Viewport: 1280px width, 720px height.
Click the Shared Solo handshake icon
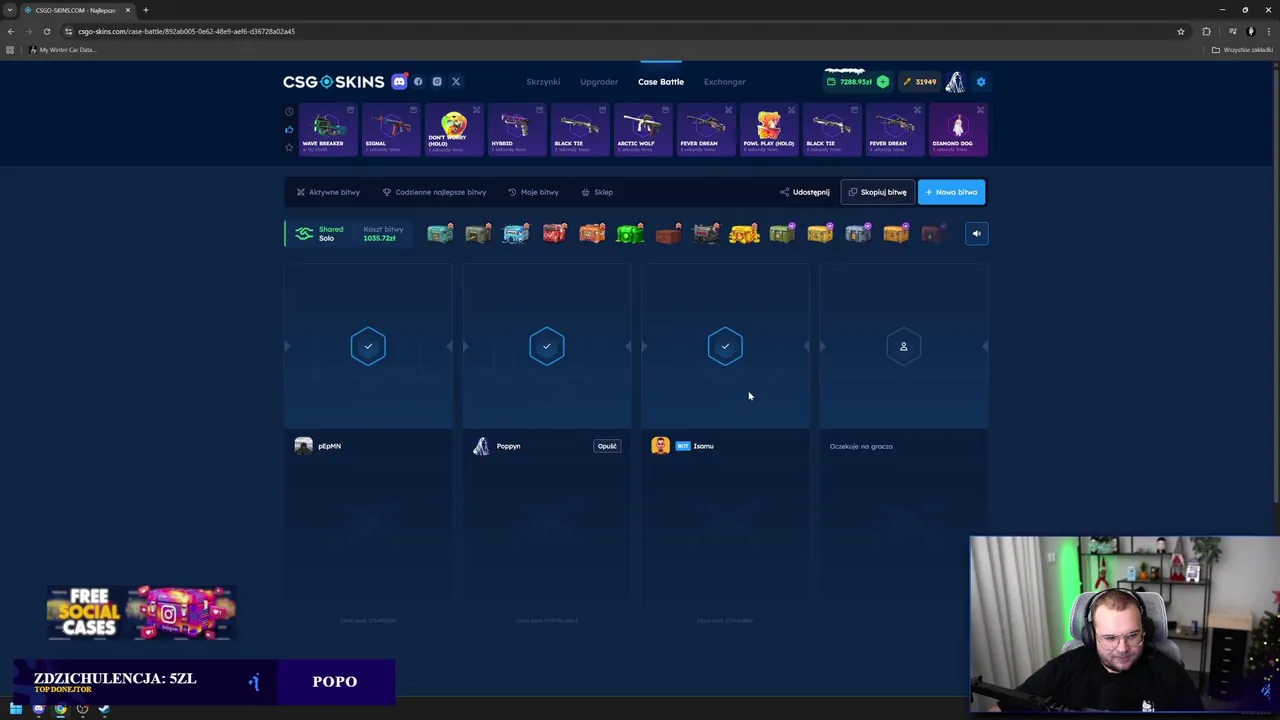[304, 234]
